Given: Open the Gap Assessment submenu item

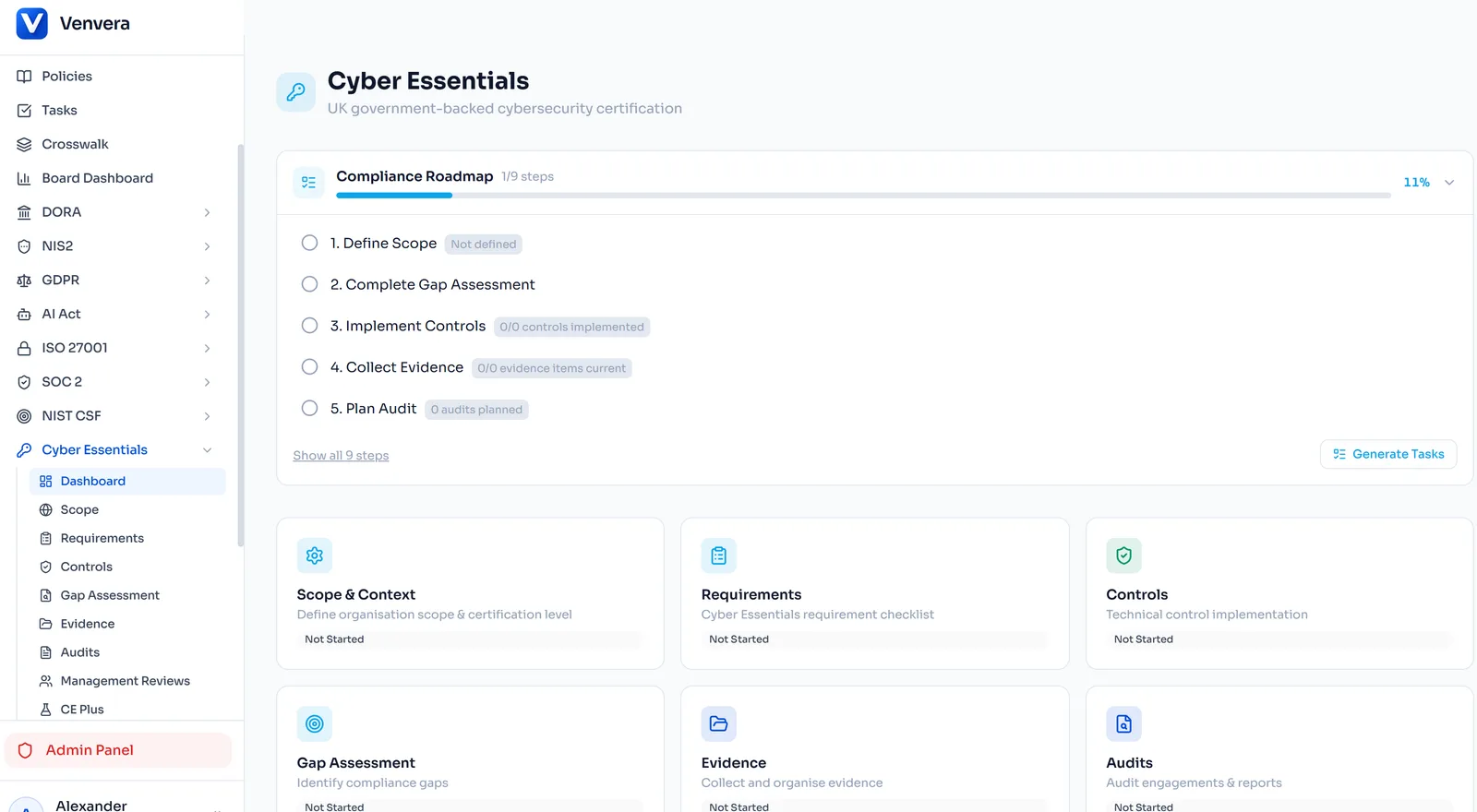Looking at the screenshot, I should point(127,595).
